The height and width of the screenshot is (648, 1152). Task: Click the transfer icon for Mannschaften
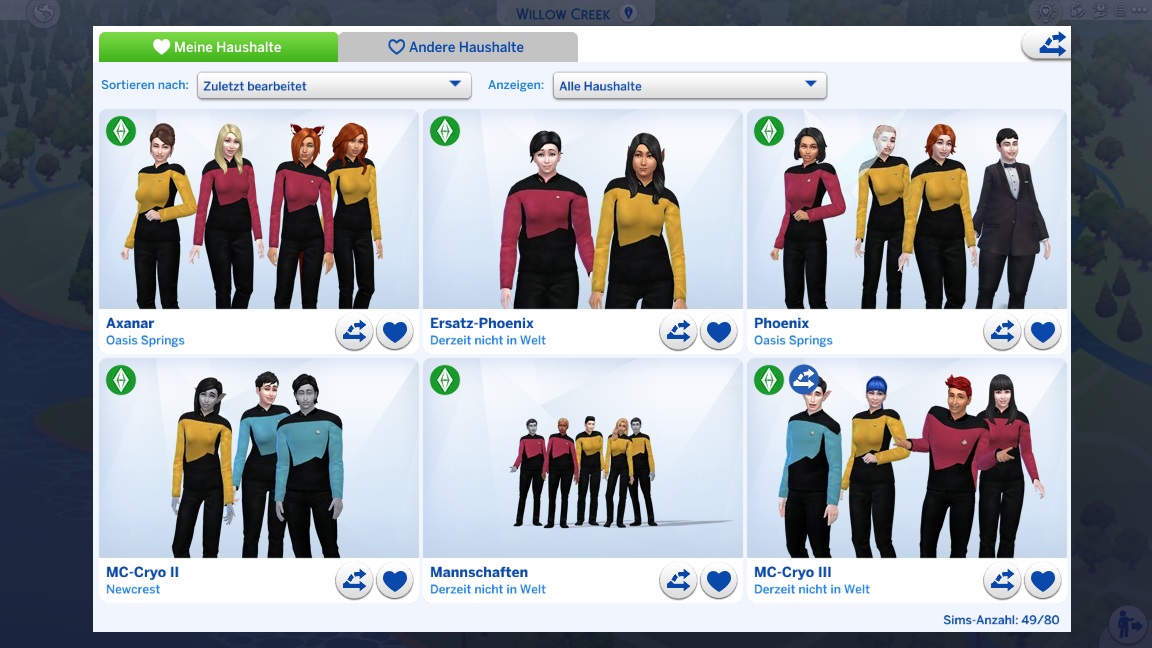click(x=678, y=581)
